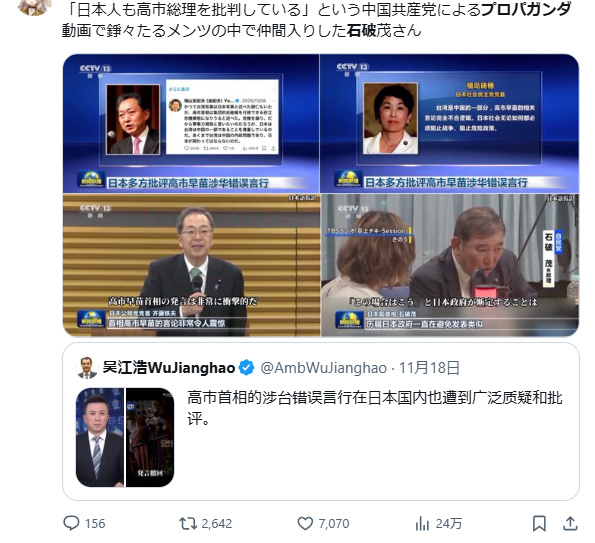The height and width of the screenshot is (543, 595).
Task: Open the @AmbWuJianghao handle link
Action: coord(323,368)
